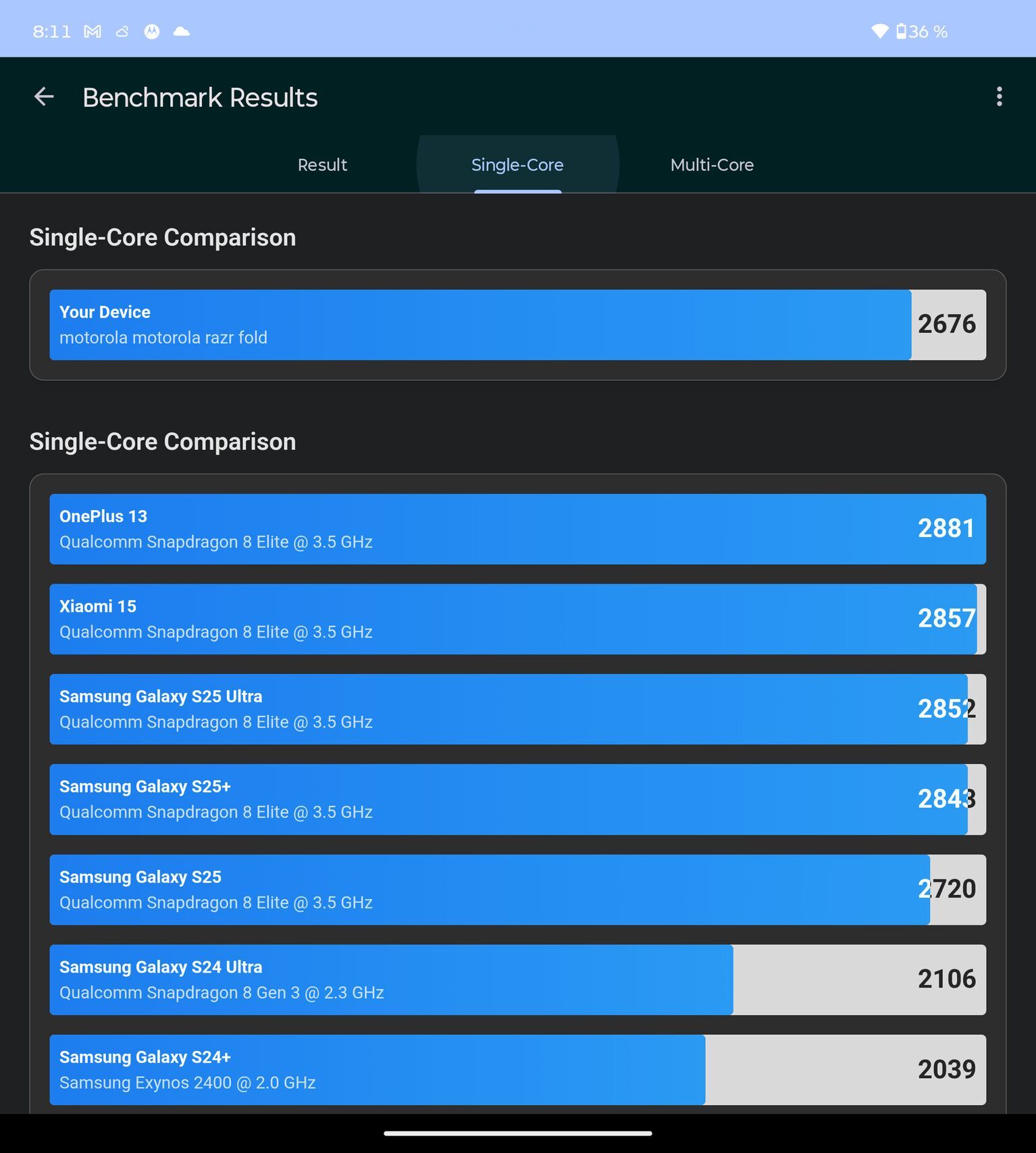
Task: Tap the cloud icon in status bar
Action: tap(182, 32)
